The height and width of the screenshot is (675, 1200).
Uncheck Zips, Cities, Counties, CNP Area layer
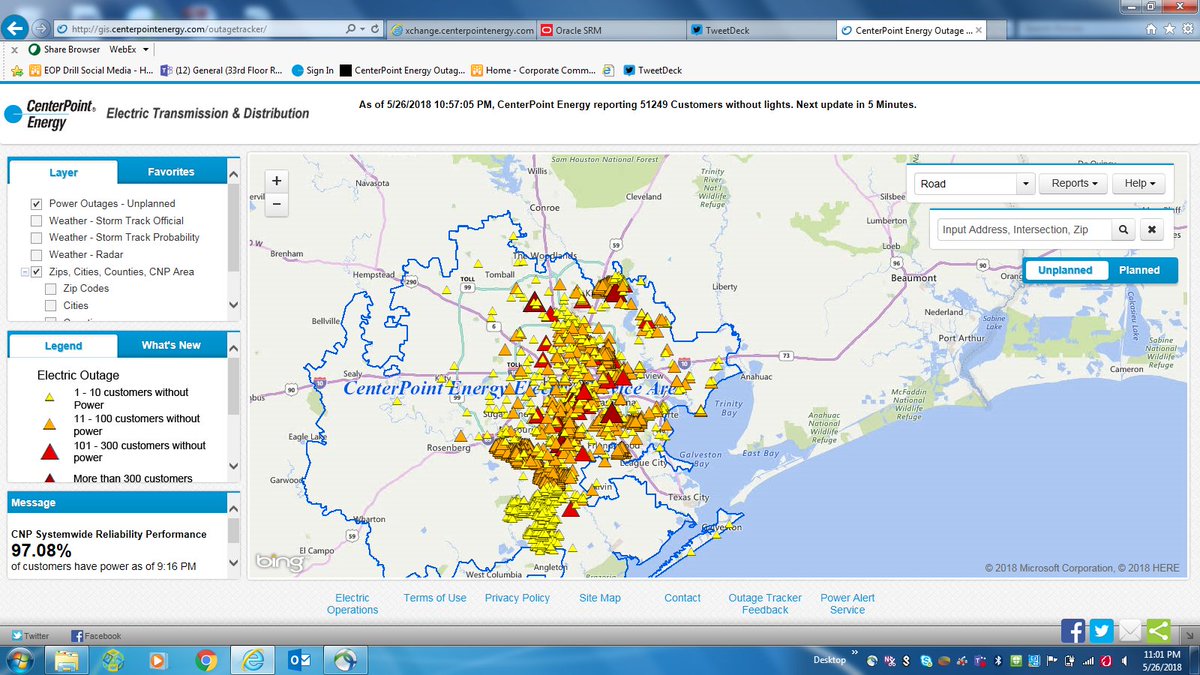click(36, 272)
